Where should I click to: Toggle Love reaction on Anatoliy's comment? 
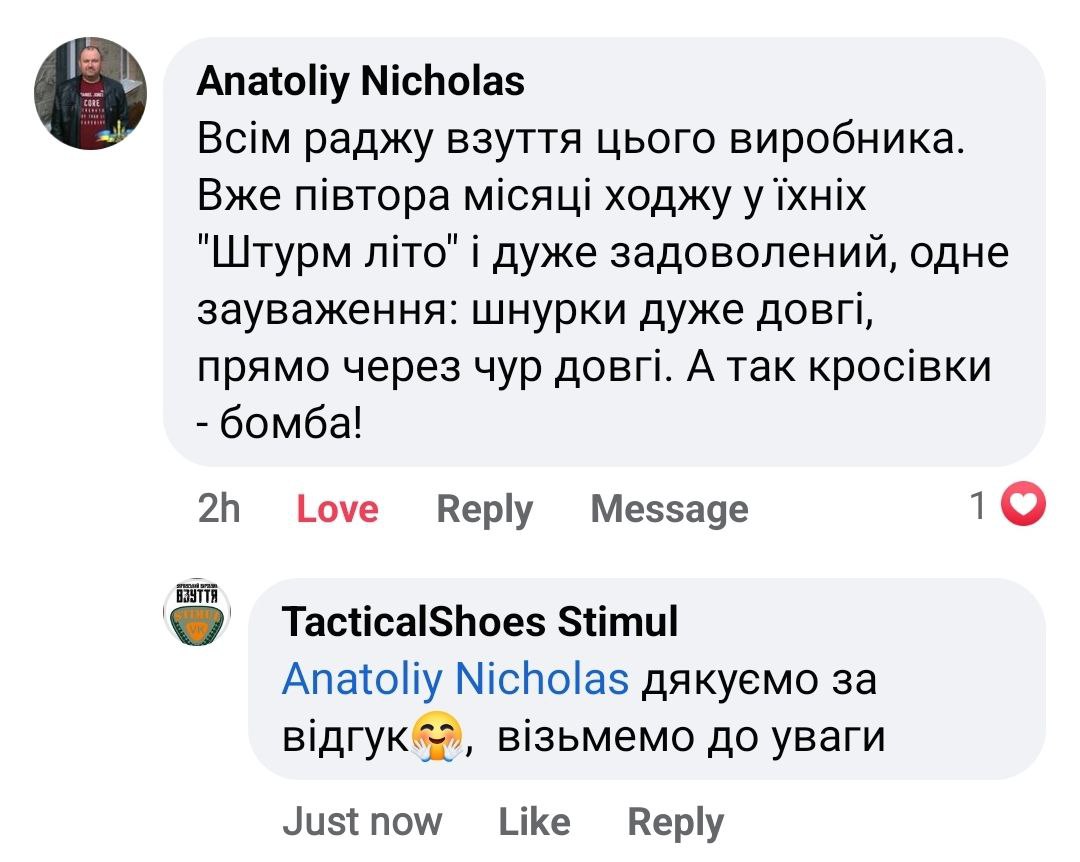[x=337, y=510]
